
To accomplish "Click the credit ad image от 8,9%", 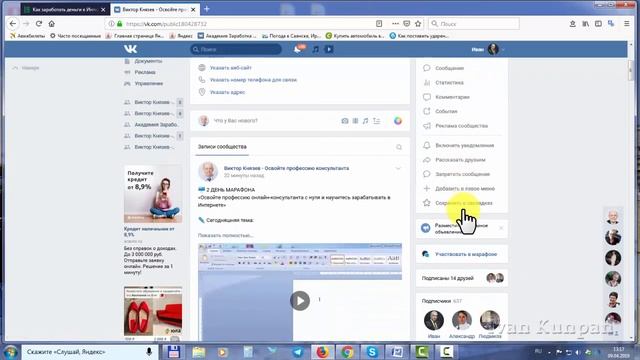I will (x=153, y=194).
